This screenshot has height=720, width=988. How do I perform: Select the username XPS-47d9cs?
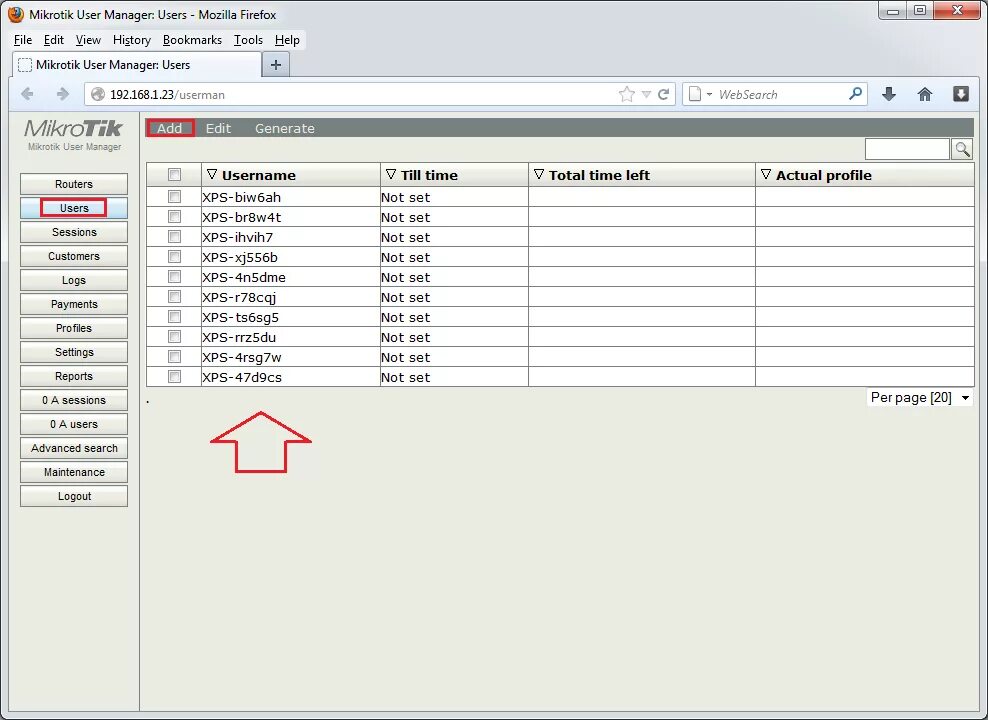coord(242,377)
